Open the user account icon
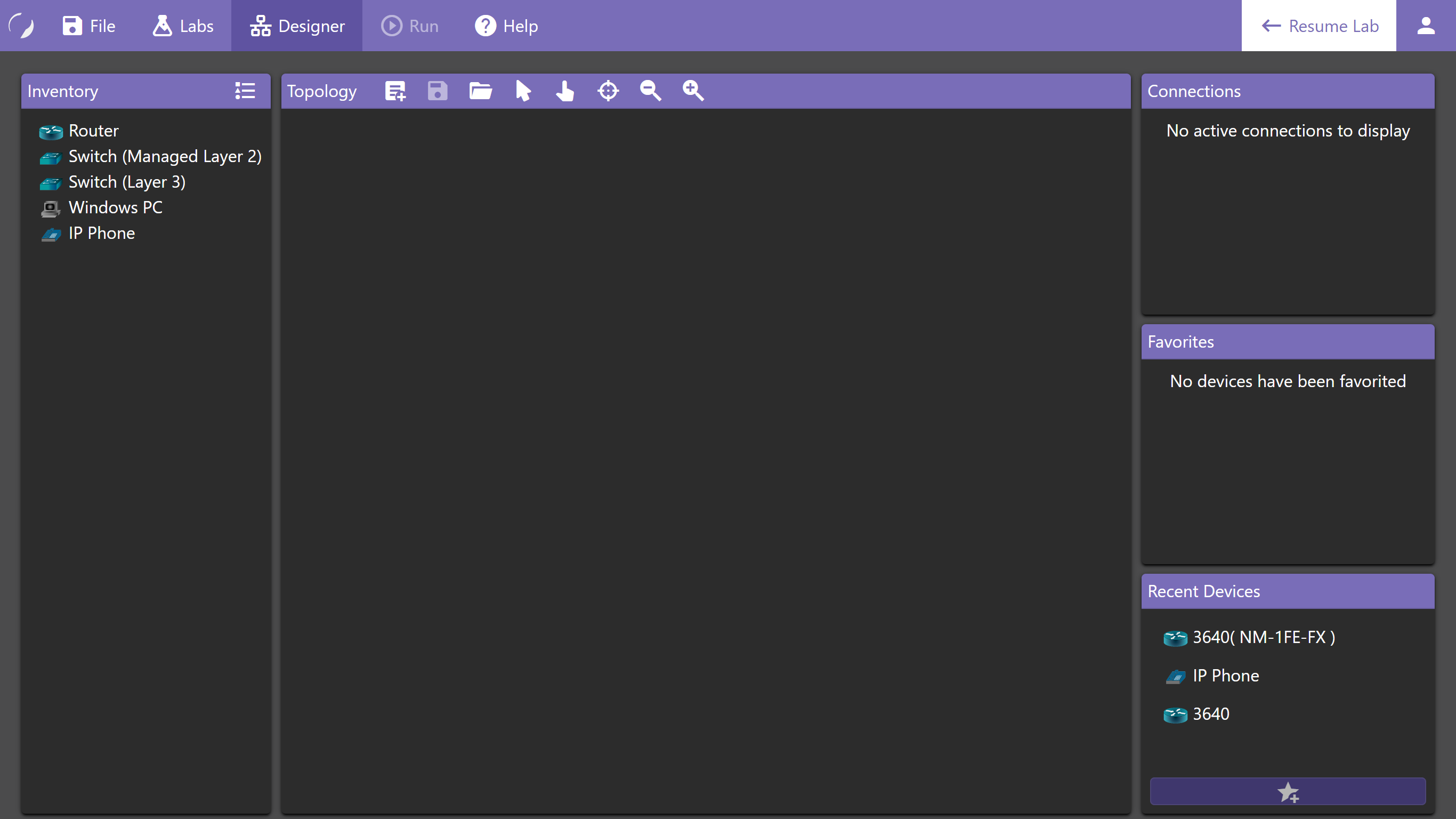1456x819 pixels. 1426,26
